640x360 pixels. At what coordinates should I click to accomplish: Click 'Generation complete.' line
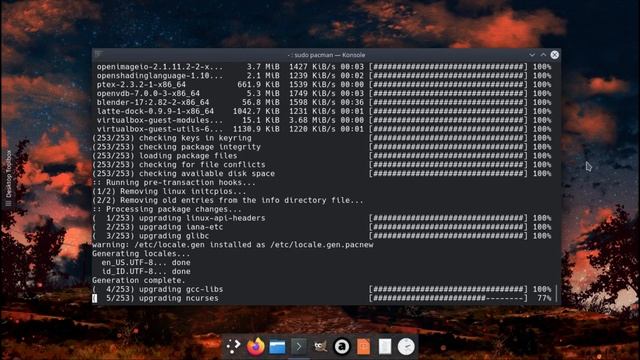[139, 280]
